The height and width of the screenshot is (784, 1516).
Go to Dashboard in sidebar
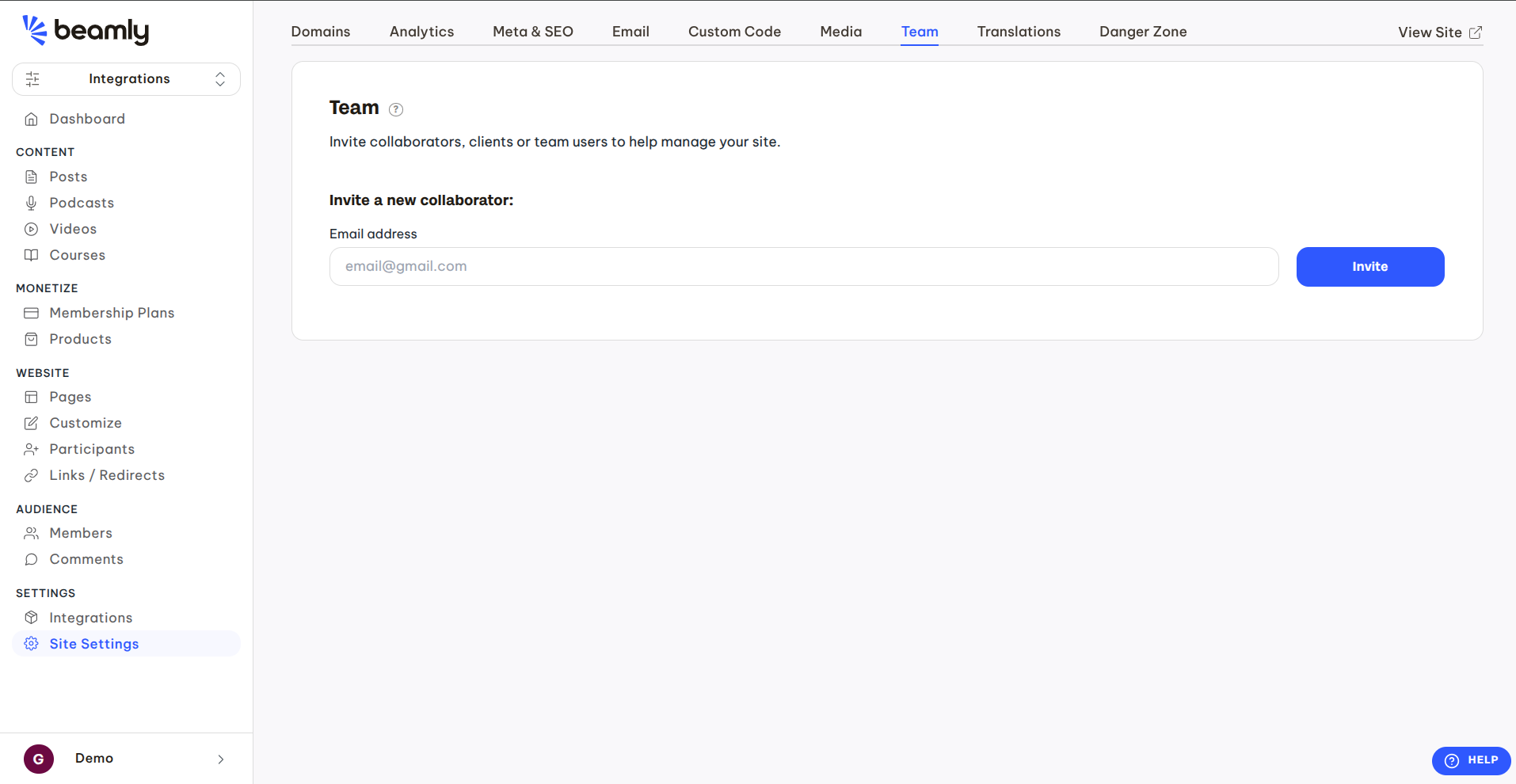click(87, 119)
